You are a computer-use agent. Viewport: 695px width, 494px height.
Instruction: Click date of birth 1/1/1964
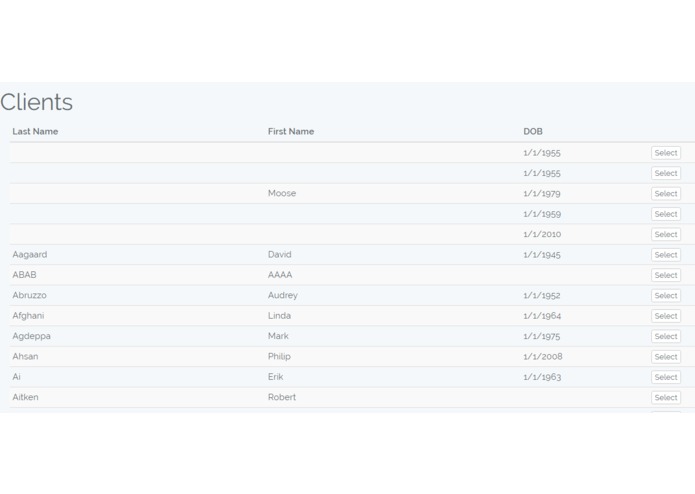(542, 316)
